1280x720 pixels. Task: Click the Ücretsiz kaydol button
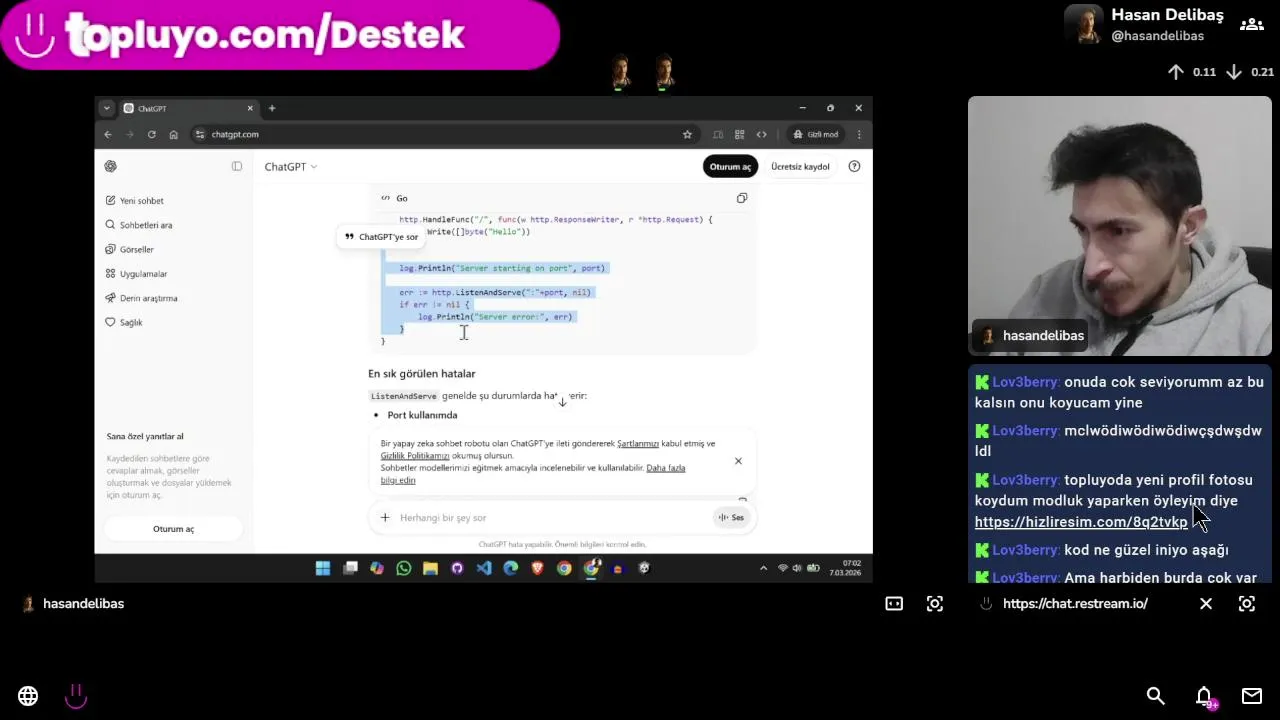click(x=800, y=167)
